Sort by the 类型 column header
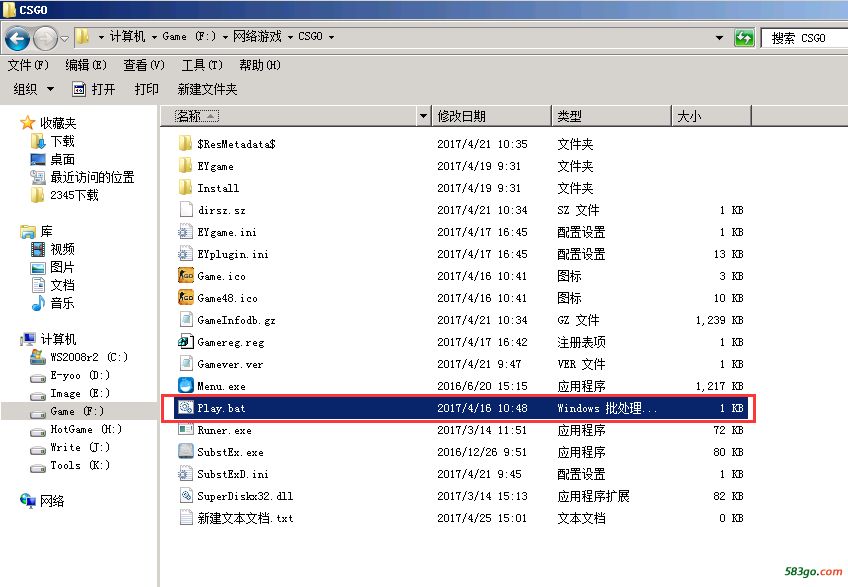 pyautogui.click(x=612, y=116)
